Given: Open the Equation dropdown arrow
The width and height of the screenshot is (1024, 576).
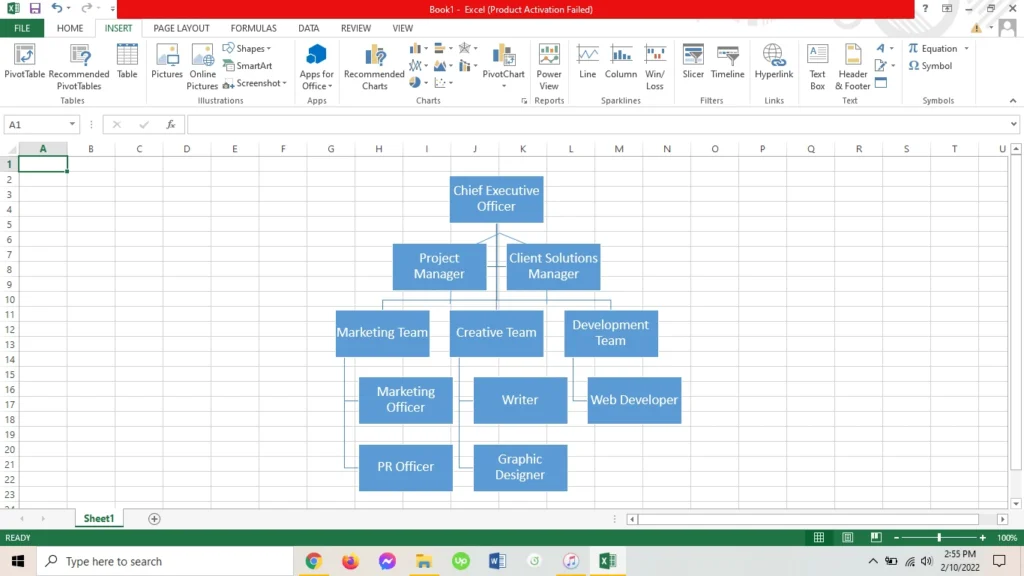Looking at the screenshot, I should pos(967,48).
